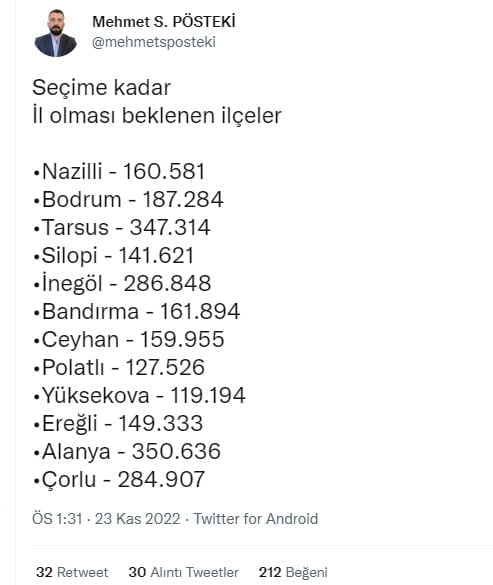
Task: Click the heading text Seçime kadar
Action: (102, 88)
